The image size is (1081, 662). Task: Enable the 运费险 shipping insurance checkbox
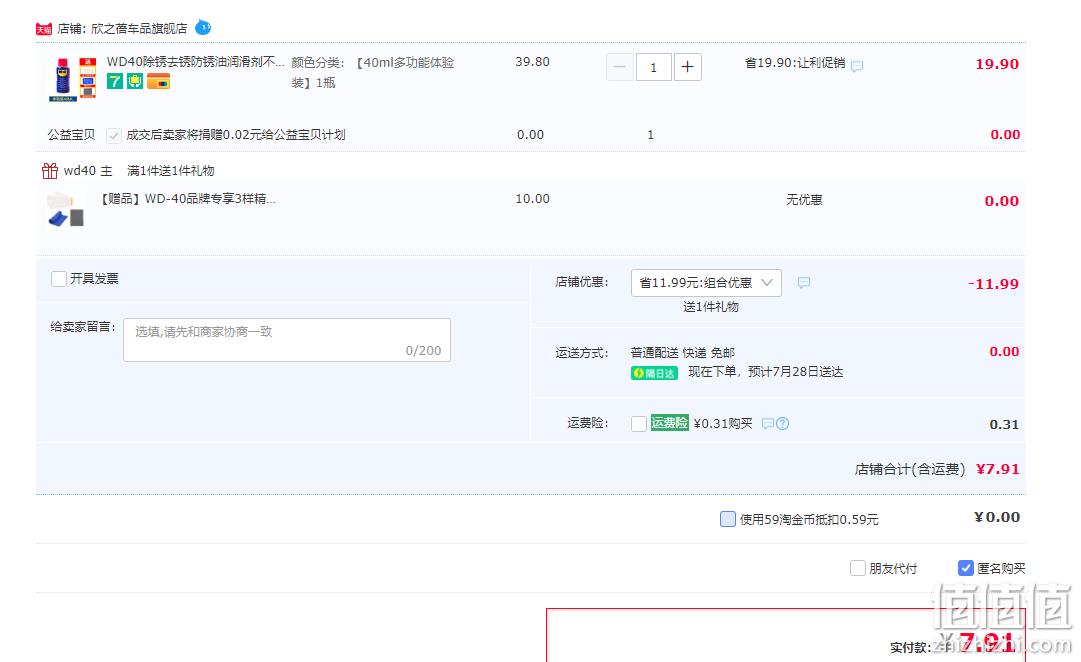[639, 423]
